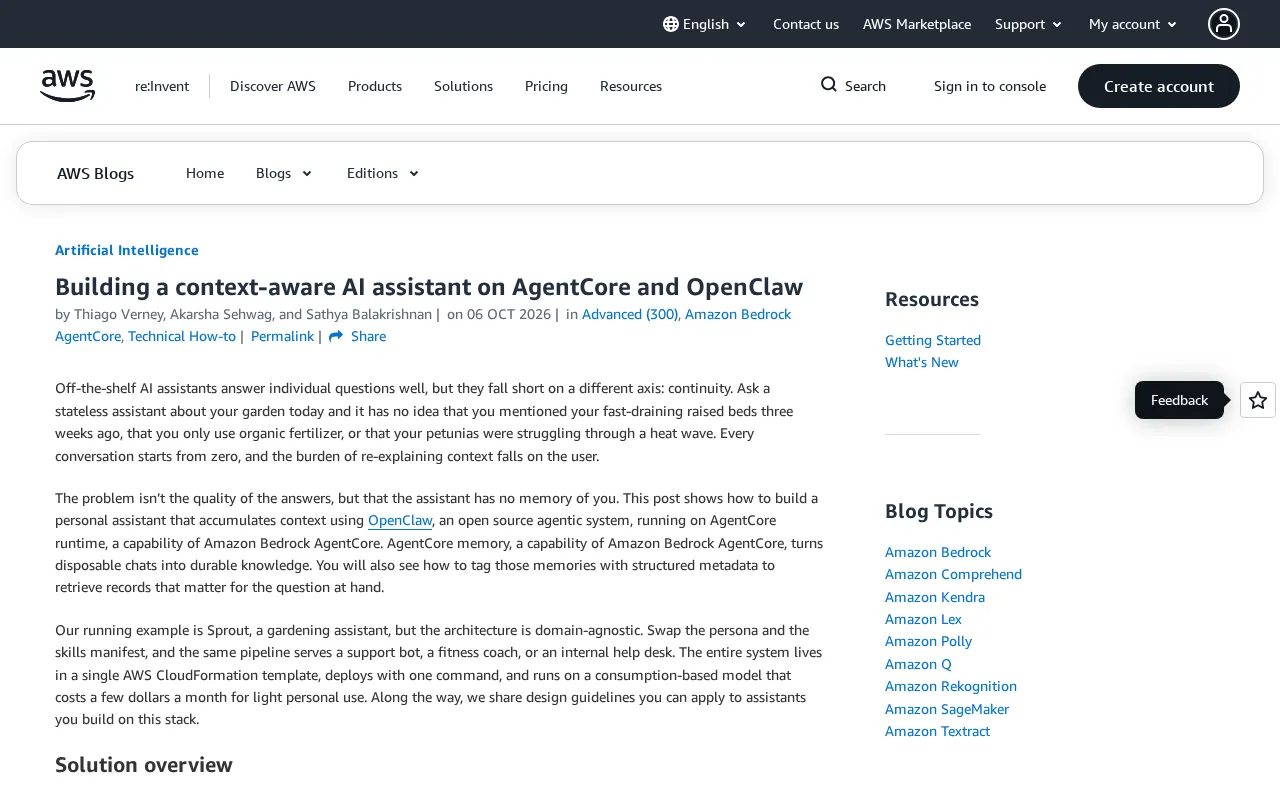Open the What's New resource link
This screenshot has width=1280, height=800.
coord(922,362)
